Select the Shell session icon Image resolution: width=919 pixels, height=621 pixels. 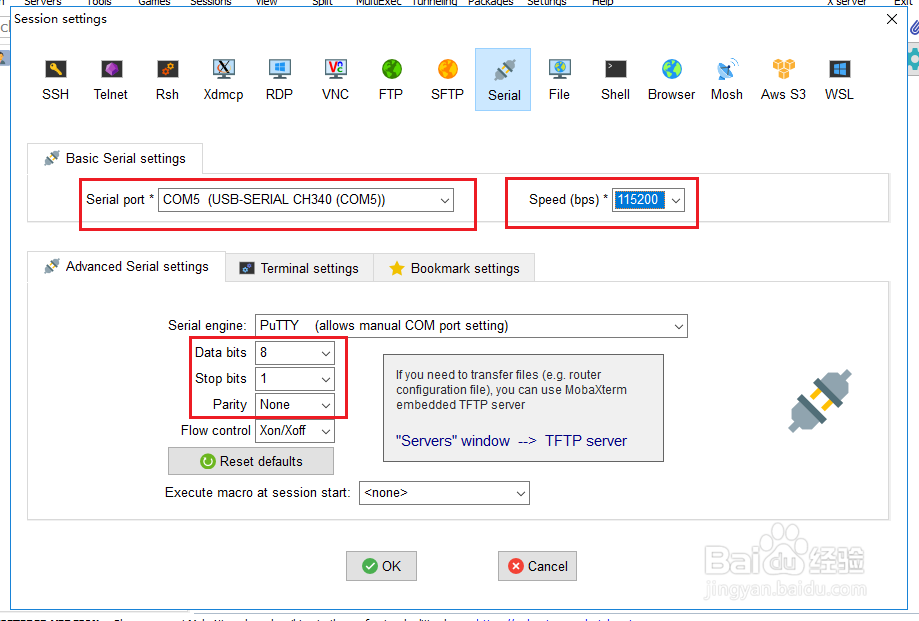[615, 80]
